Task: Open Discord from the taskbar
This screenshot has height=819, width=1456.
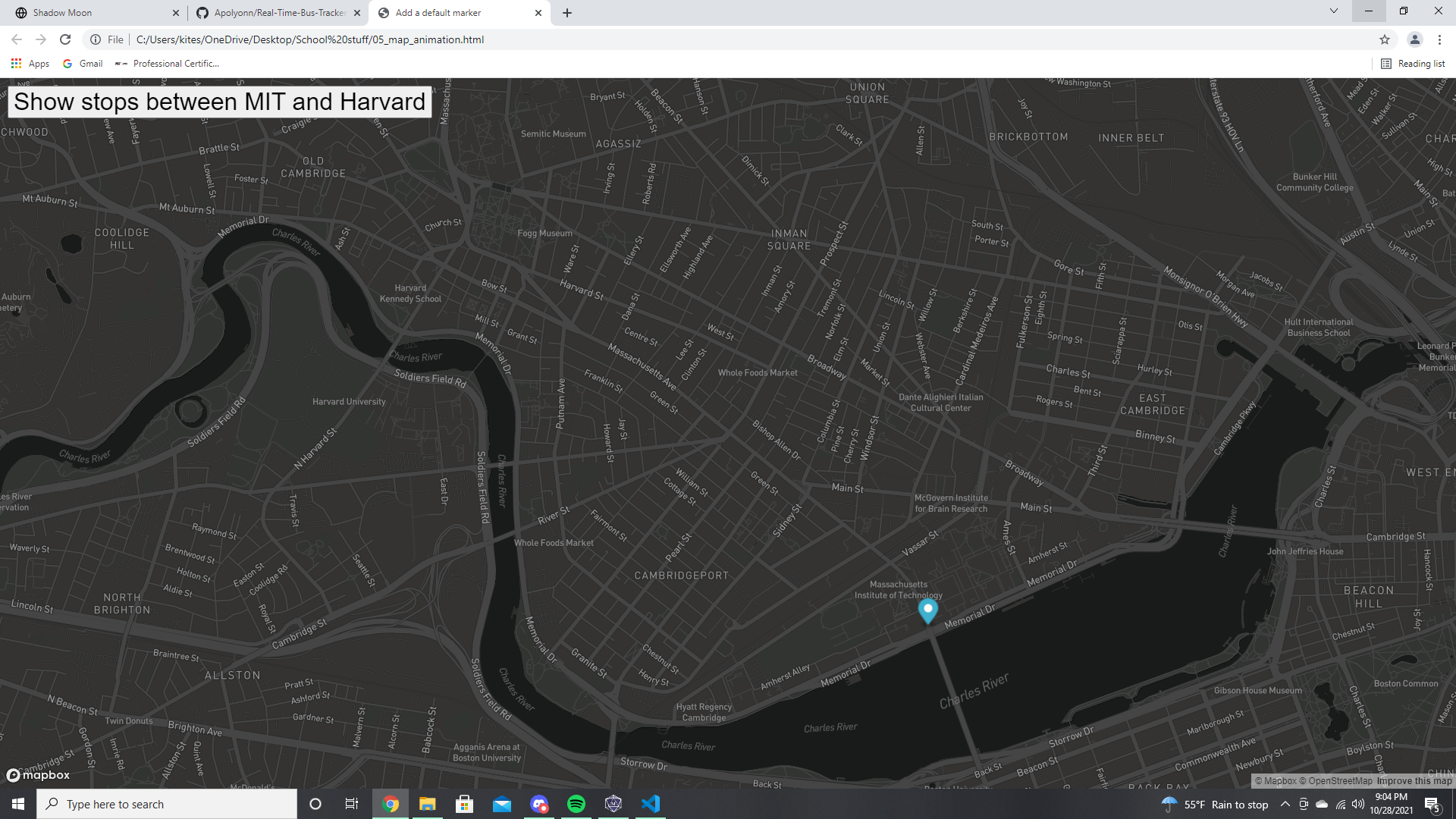Action: pyautogui.click(x=539, y=804)
